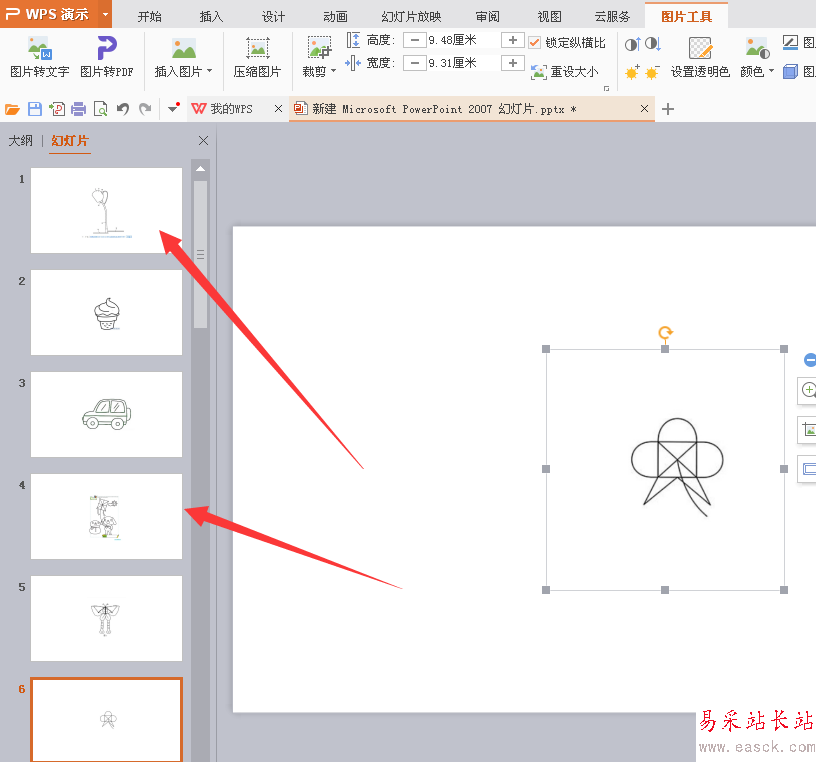This screenshot has height=762, width=816.
Task: Select slide 2 thumbnail with ice cream
Action: (x=107, y=312)
